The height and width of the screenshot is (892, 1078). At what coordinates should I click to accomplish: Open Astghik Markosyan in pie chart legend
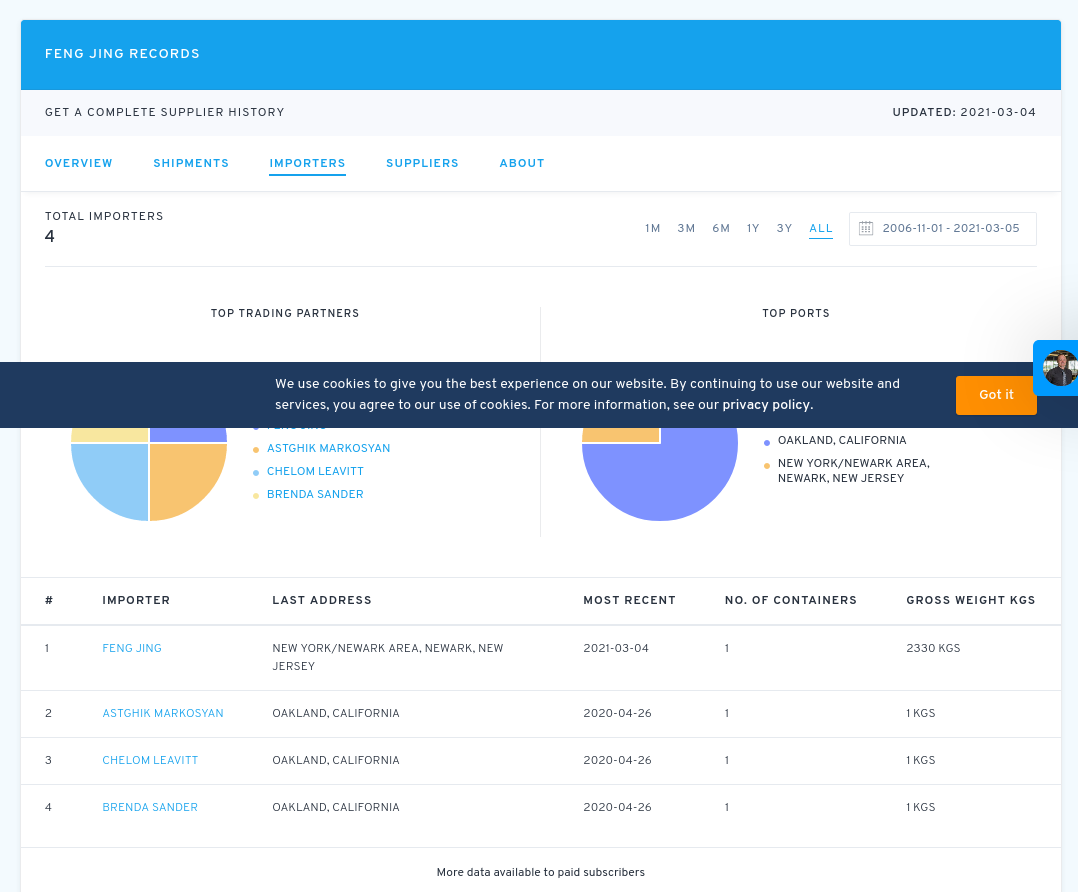[x=329, y=448]
